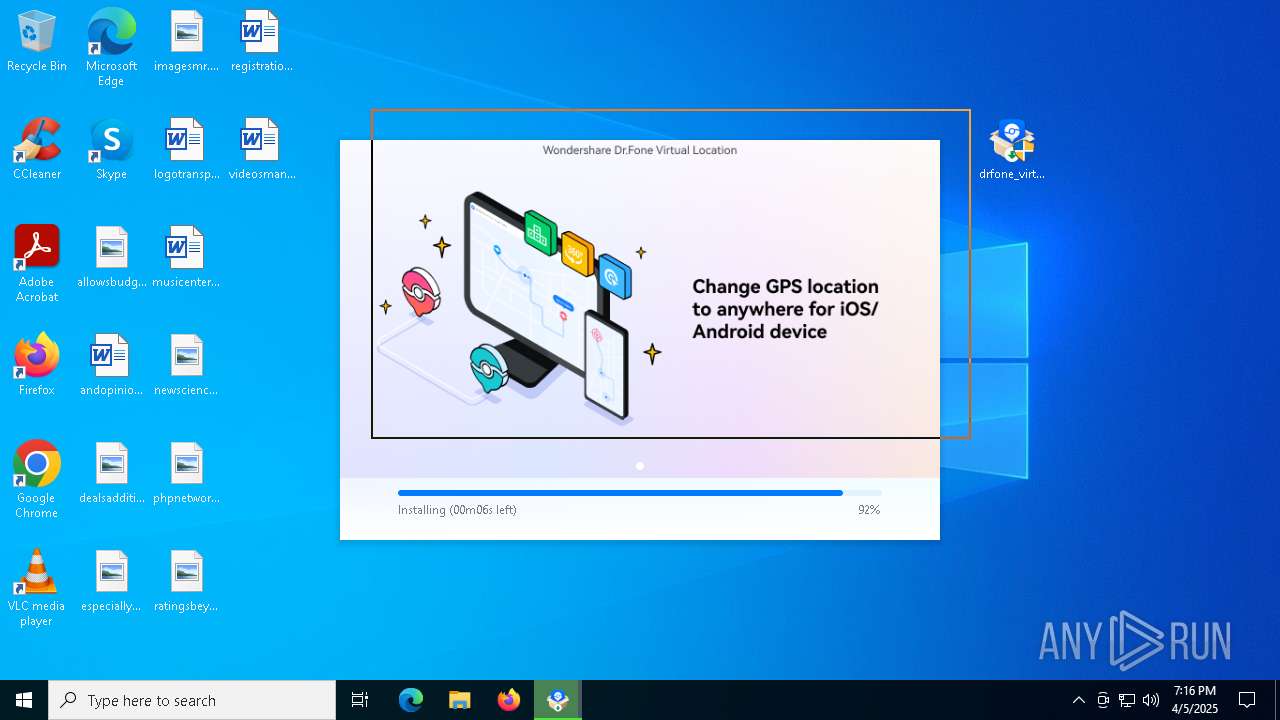The width and height of the screenshot is (1280, 720).
Task: Click the 'Change GPS location' headline
Action: 785,309
